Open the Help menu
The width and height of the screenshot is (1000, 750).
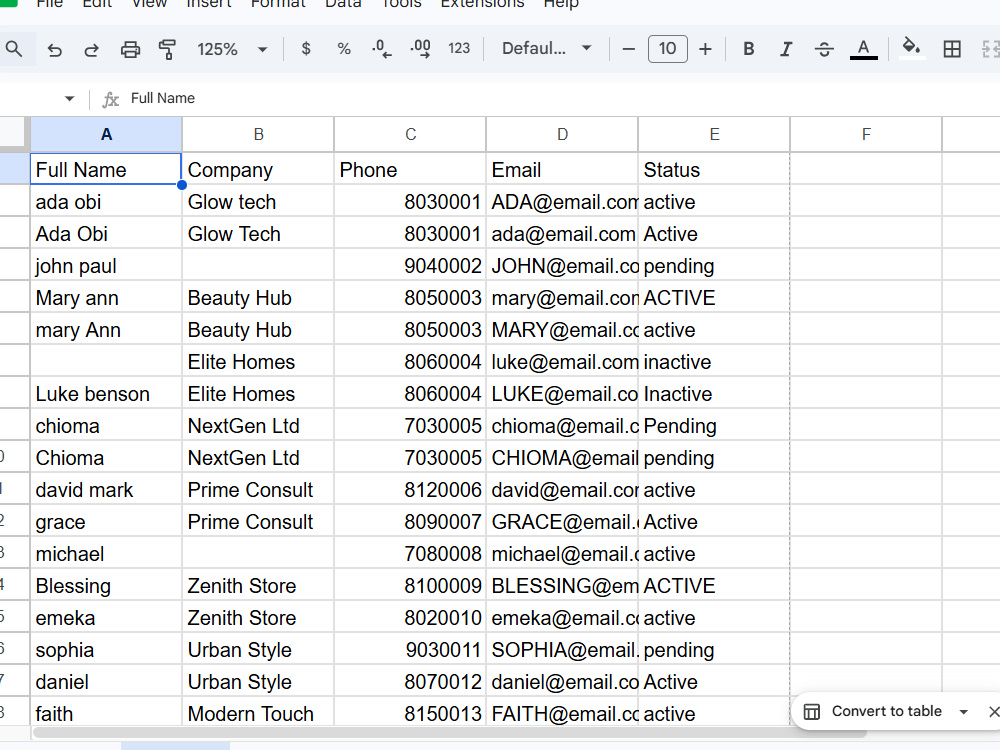click(561, 4)
